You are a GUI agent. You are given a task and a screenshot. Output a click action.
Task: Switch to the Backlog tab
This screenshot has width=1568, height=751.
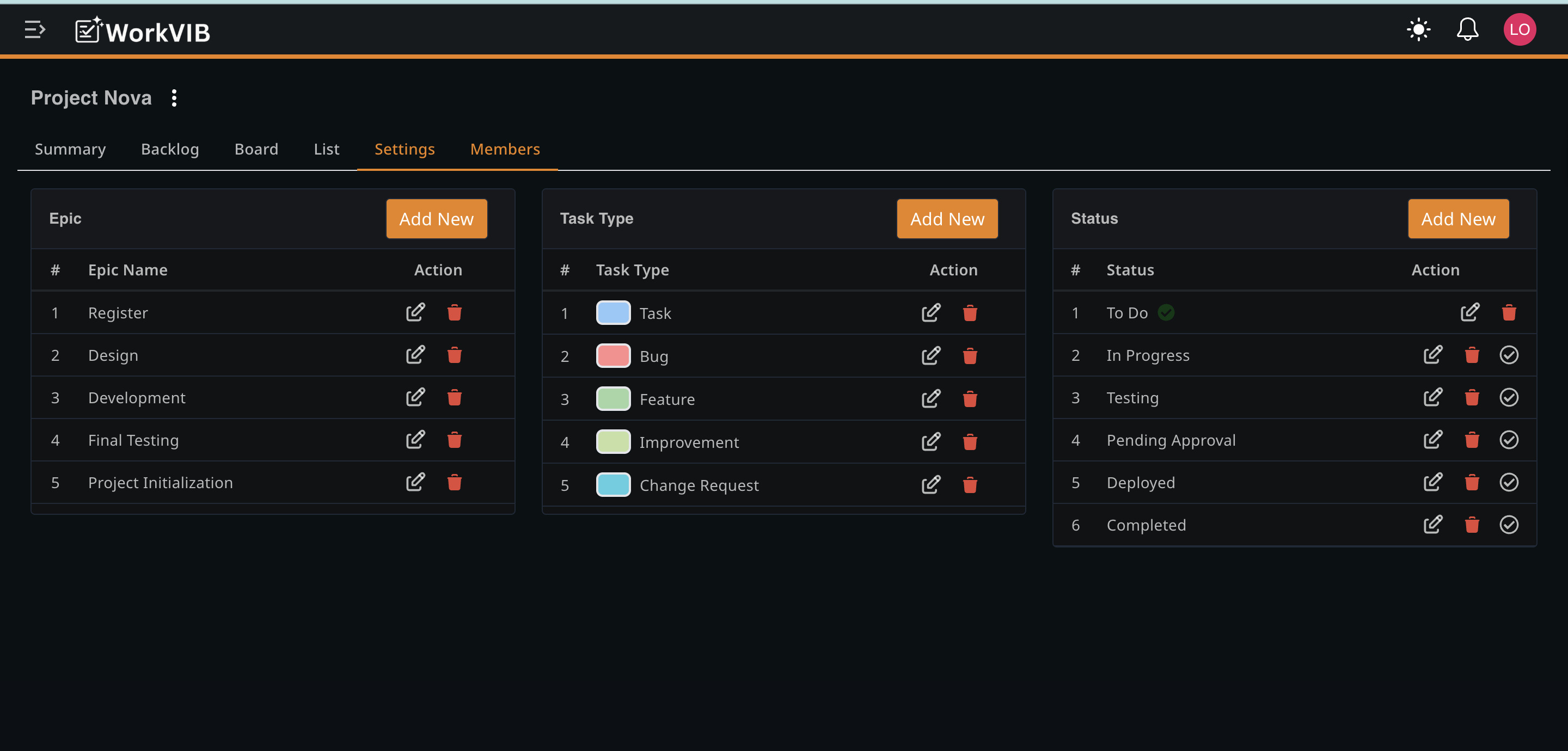point(170,149)
